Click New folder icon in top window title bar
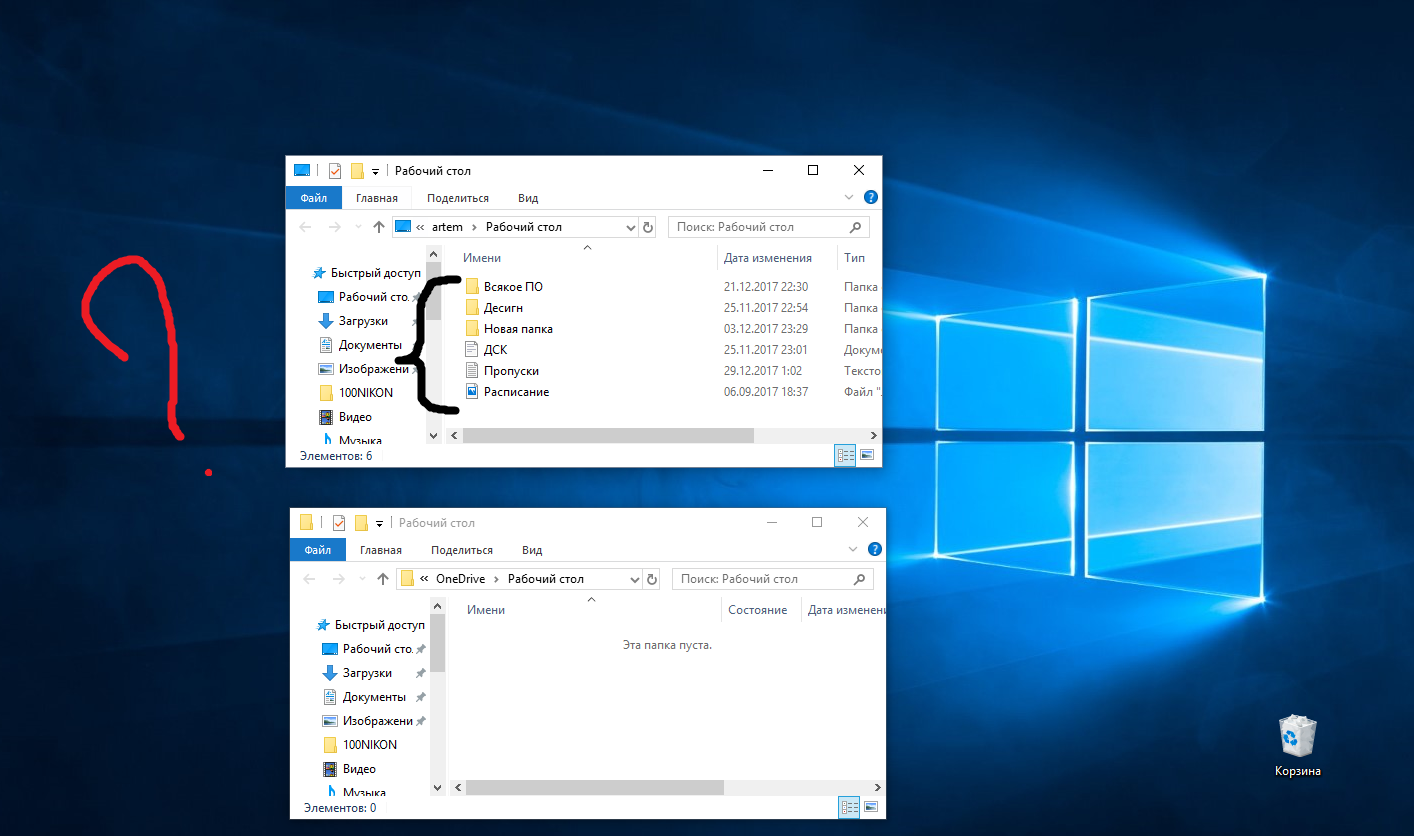Viewport: 1414px width, 836px height. (357, 171)
